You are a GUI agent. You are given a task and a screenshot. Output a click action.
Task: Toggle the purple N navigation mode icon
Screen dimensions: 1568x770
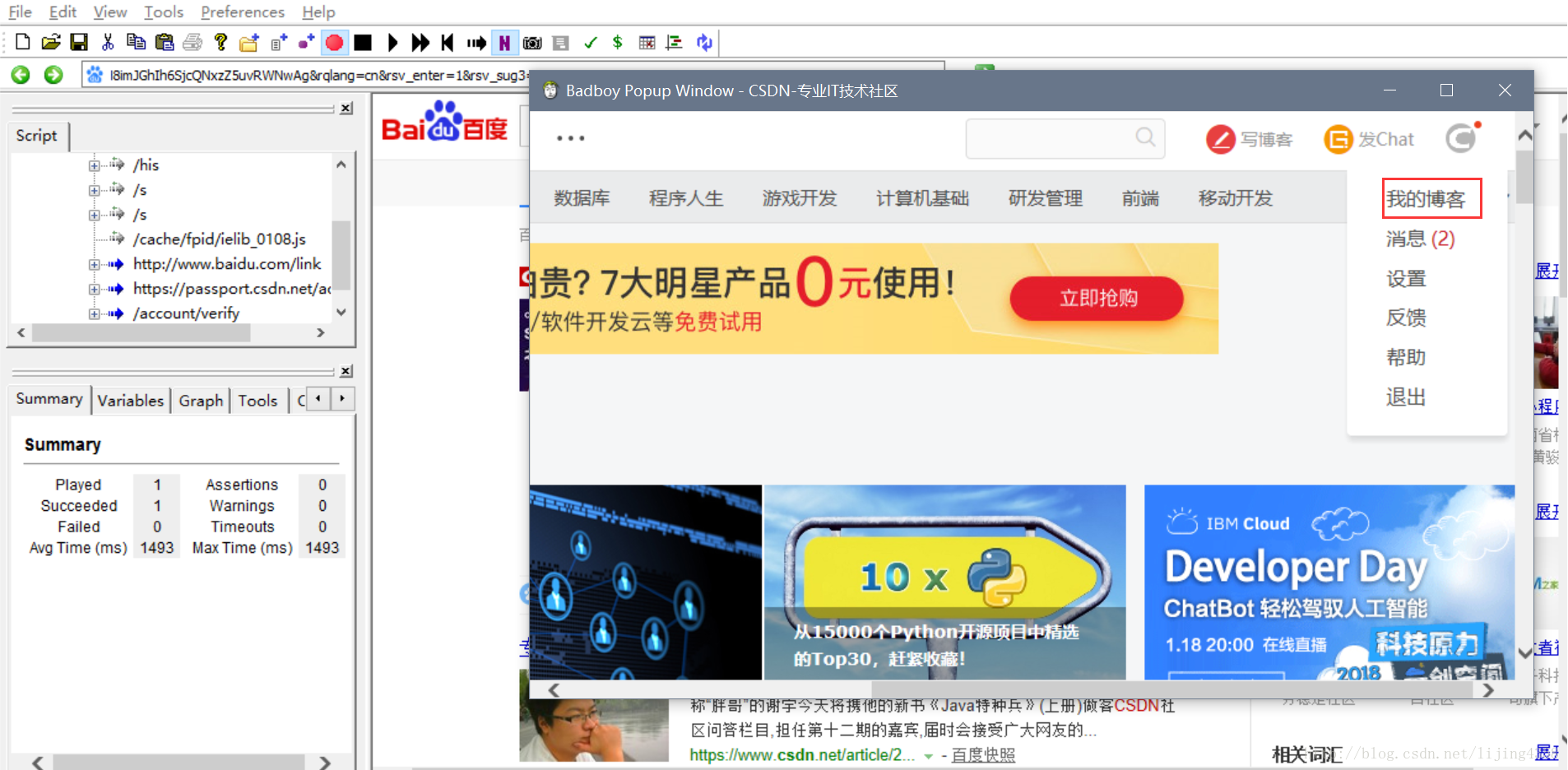[x=504, y=42]
